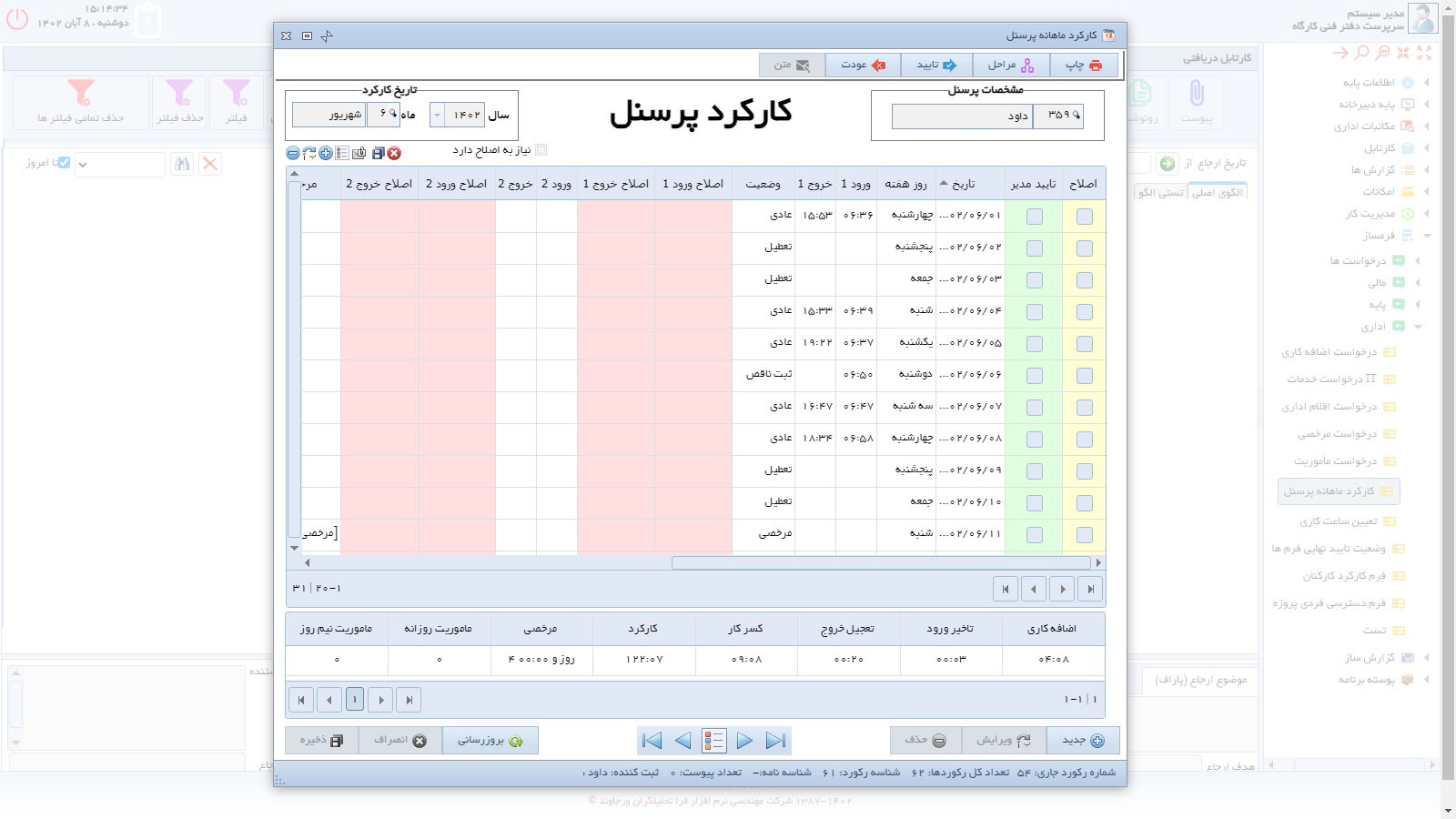This screenshot has width=1456, height=819.
Task: Click the export envelope icon above the grid
Action: 359,153
